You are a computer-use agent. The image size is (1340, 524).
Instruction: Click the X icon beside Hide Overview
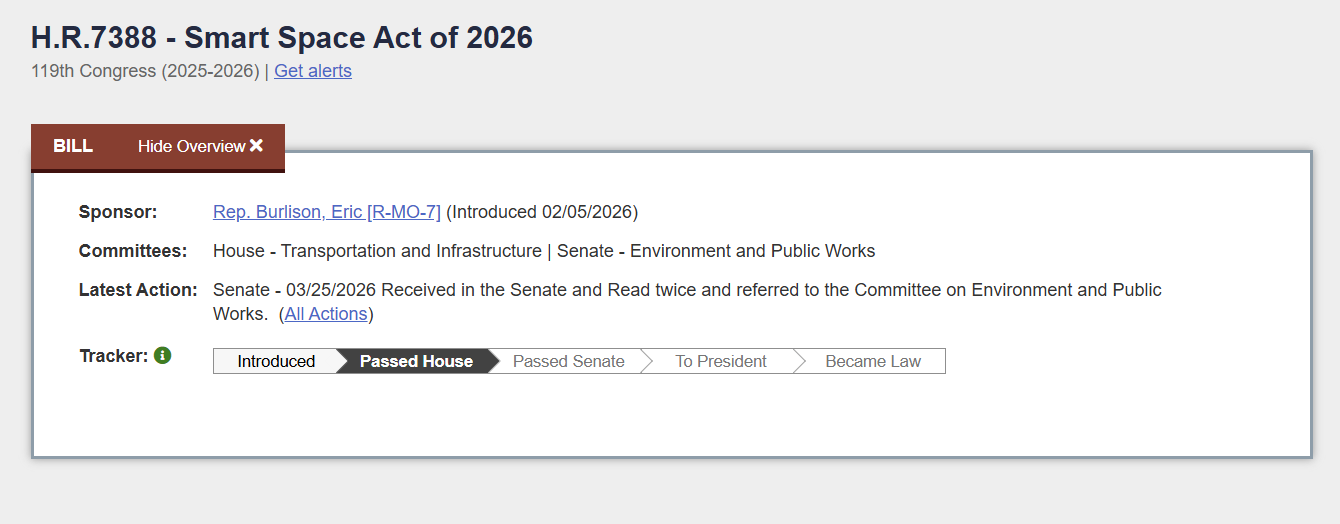pyautogui.click(x=257, y=146)
